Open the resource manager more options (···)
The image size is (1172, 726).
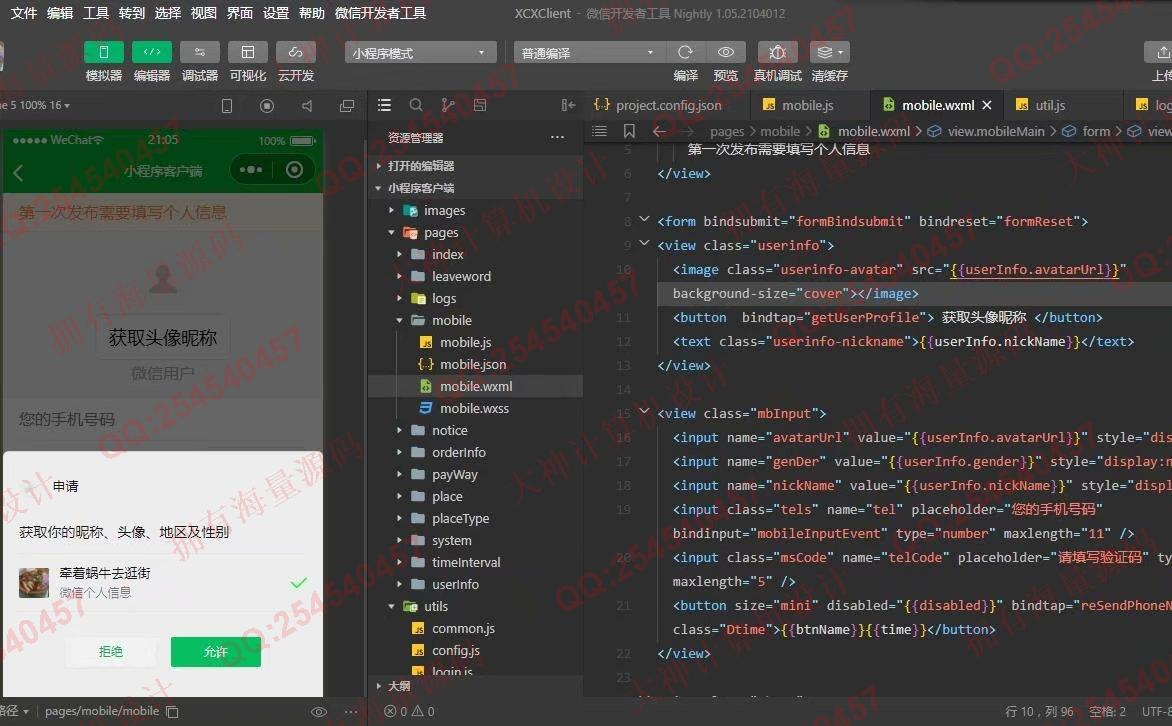pyautogui.click(x=557, y=138)
